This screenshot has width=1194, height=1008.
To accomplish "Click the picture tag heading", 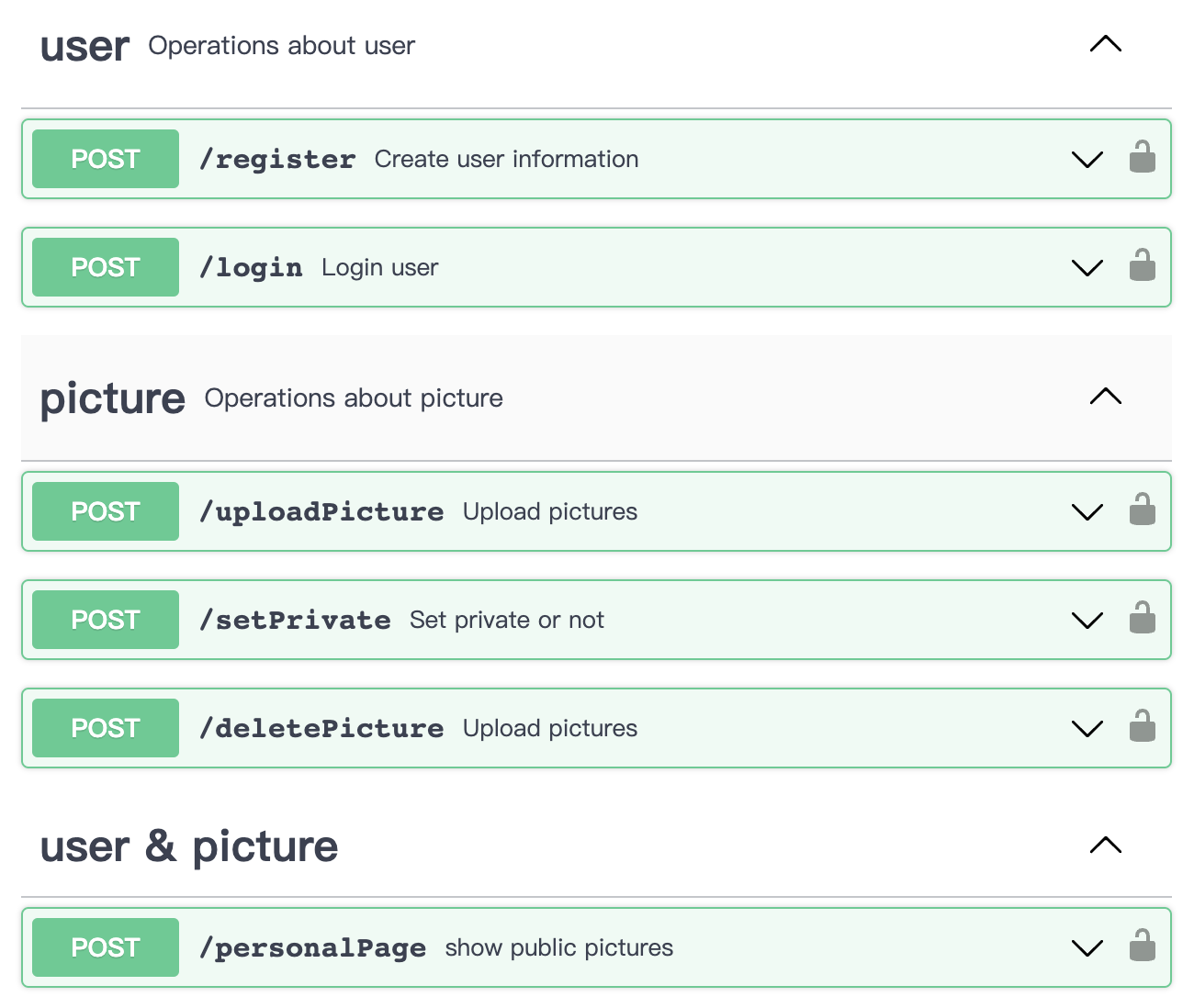I will pyautogui.click(x=112, y=398).
